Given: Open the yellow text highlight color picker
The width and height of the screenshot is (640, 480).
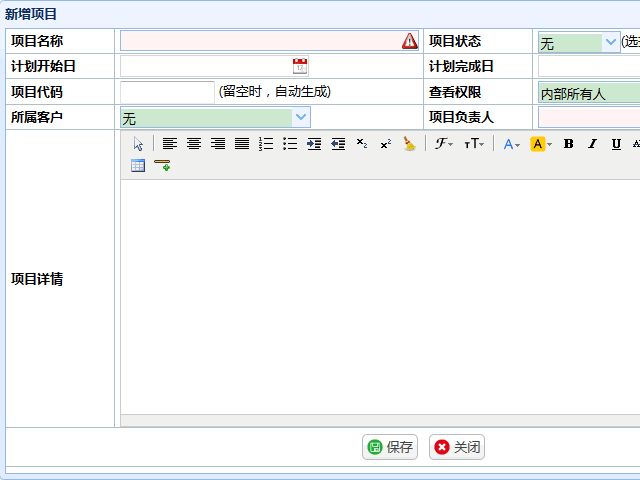Looking at the screenshot, I should (x=541, y=144).
